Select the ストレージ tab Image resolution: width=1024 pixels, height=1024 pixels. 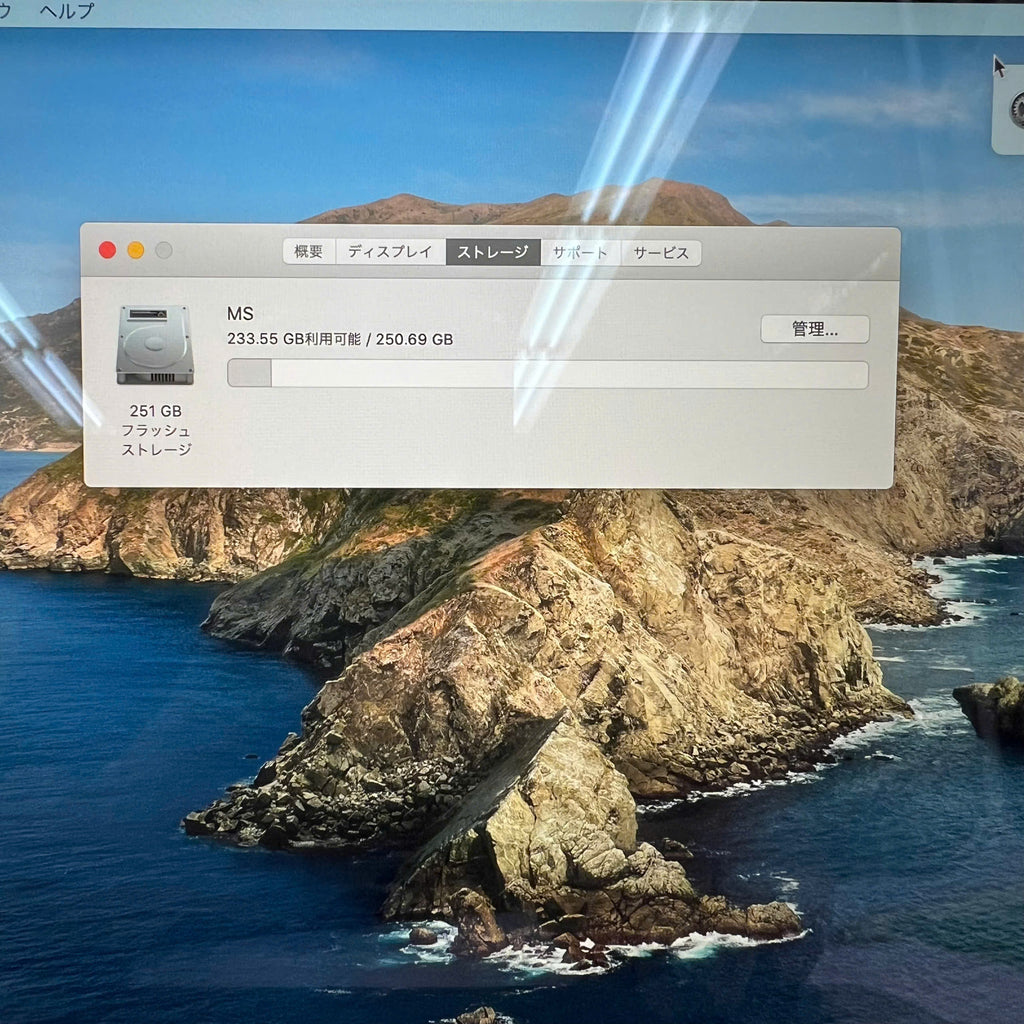coord(493,252)
